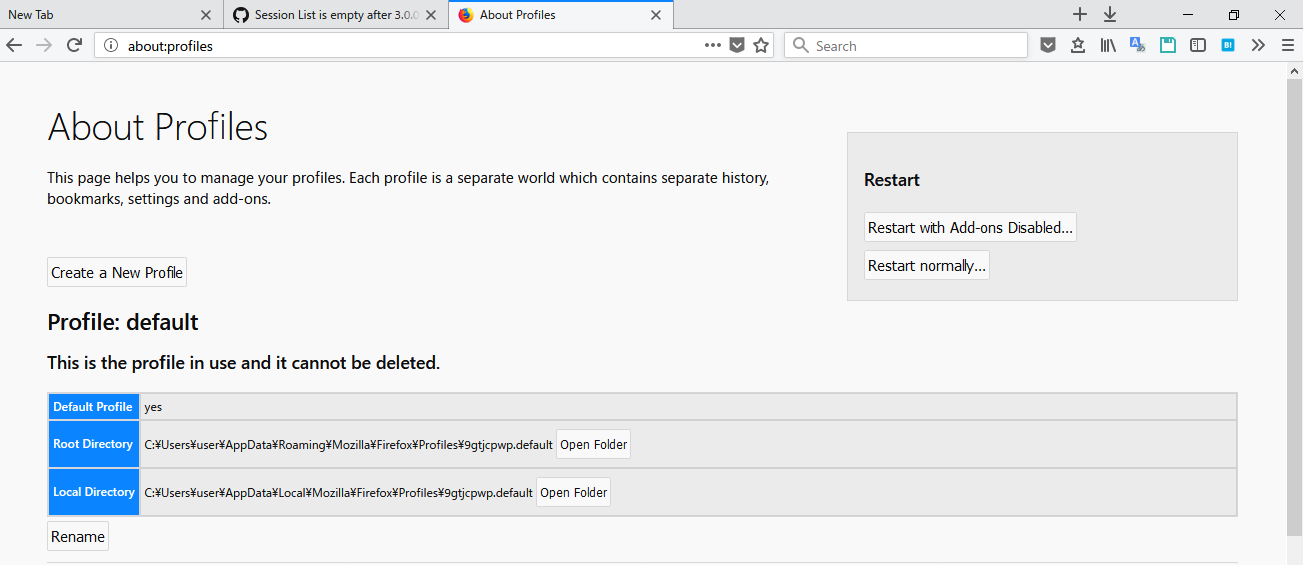The height and width of the screenshot is (565, 1303).
Task: Toggle the sidebars toolbar icon
Action: 1198,45
